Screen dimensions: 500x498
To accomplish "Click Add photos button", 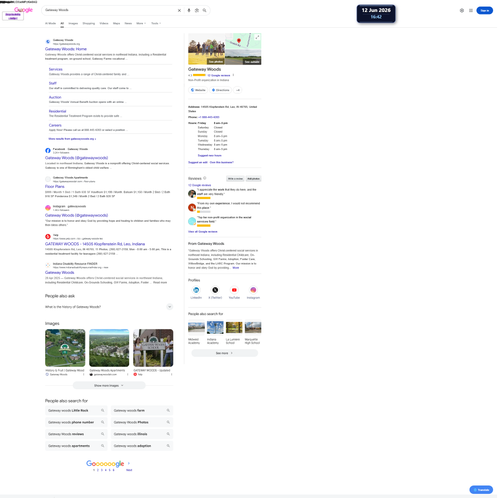I will tap(253, 179).
